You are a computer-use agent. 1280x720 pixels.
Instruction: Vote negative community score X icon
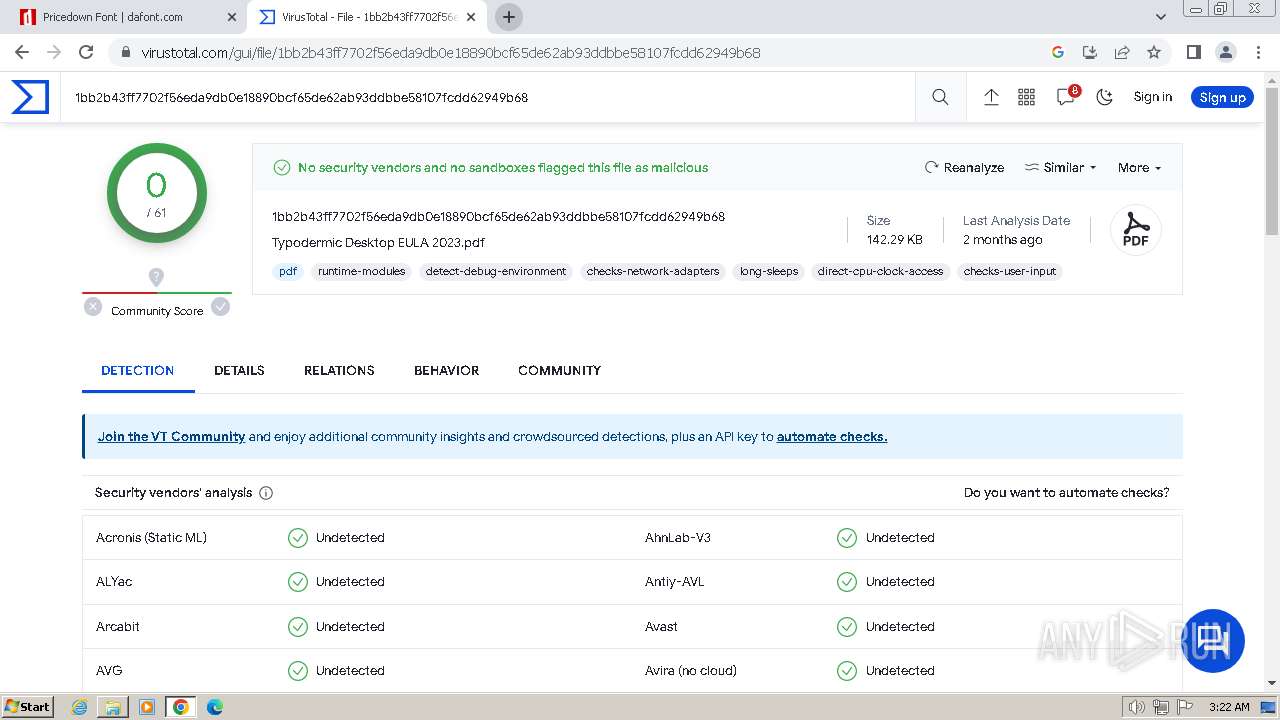[93, 307]
